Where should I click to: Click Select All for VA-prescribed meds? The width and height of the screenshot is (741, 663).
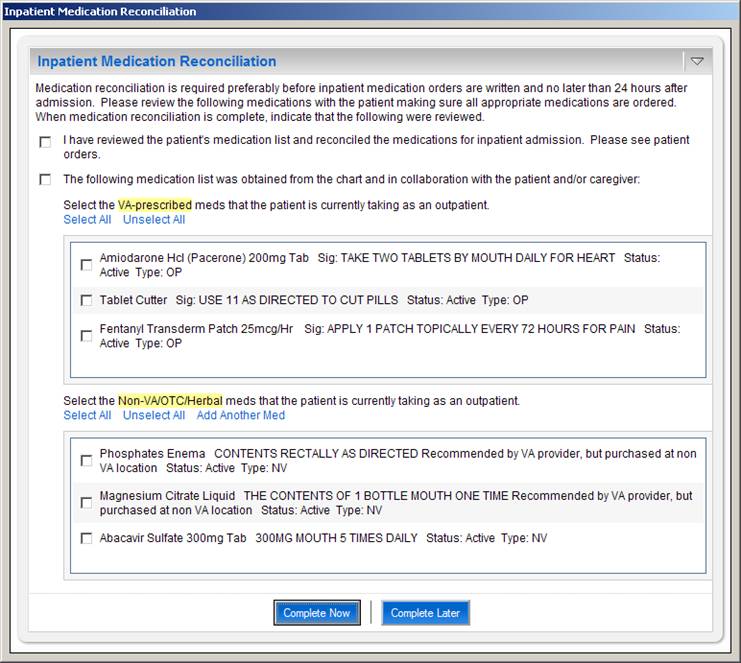87,220
